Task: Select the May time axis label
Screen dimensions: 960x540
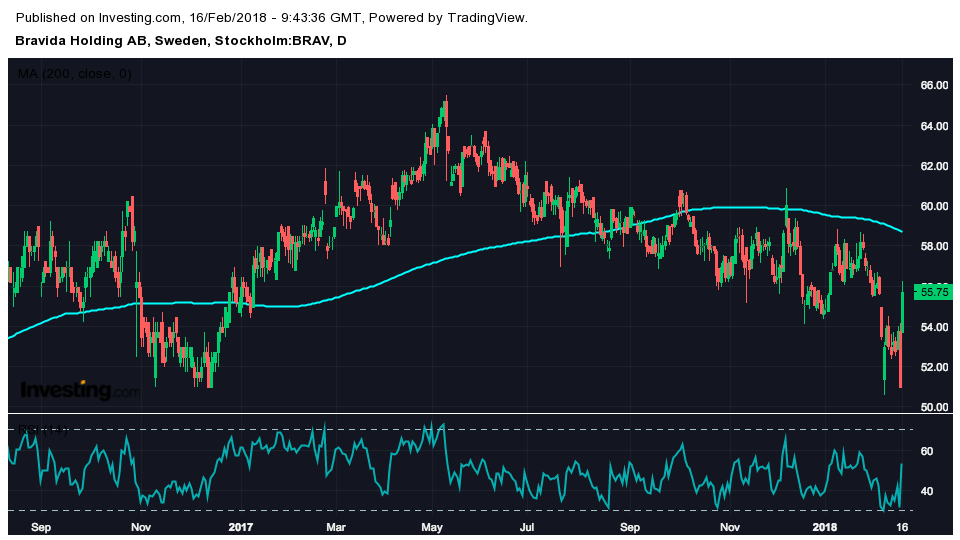Action: pyautogui.click(x=432, y=527)
